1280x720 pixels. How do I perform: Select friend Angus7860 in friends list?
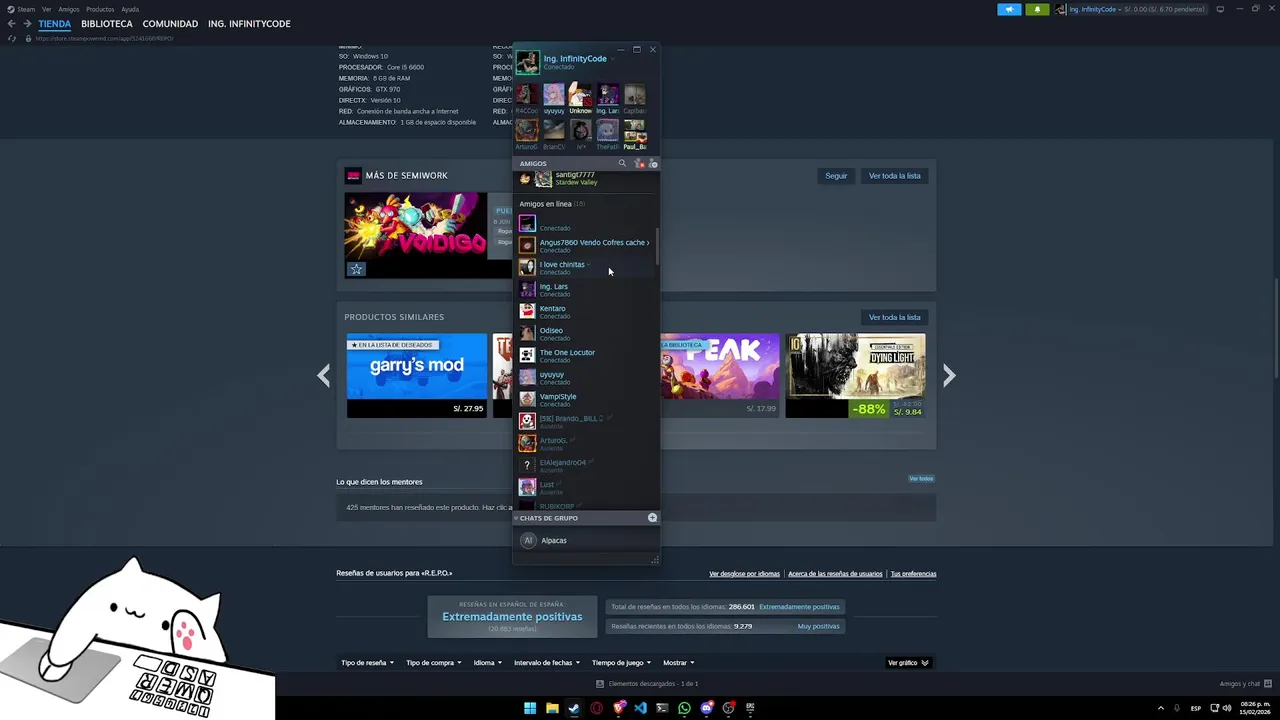coord(585,245)
